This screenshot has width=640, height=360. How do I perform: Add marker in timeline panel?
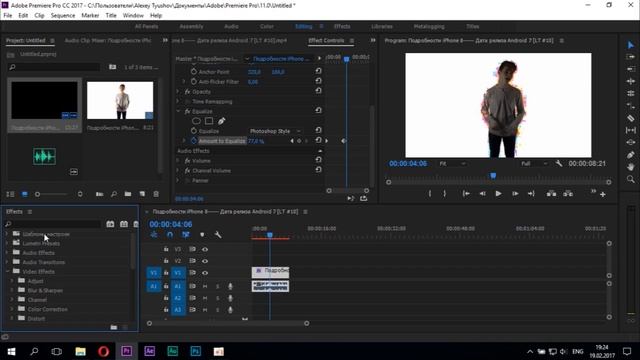(202, 235)
